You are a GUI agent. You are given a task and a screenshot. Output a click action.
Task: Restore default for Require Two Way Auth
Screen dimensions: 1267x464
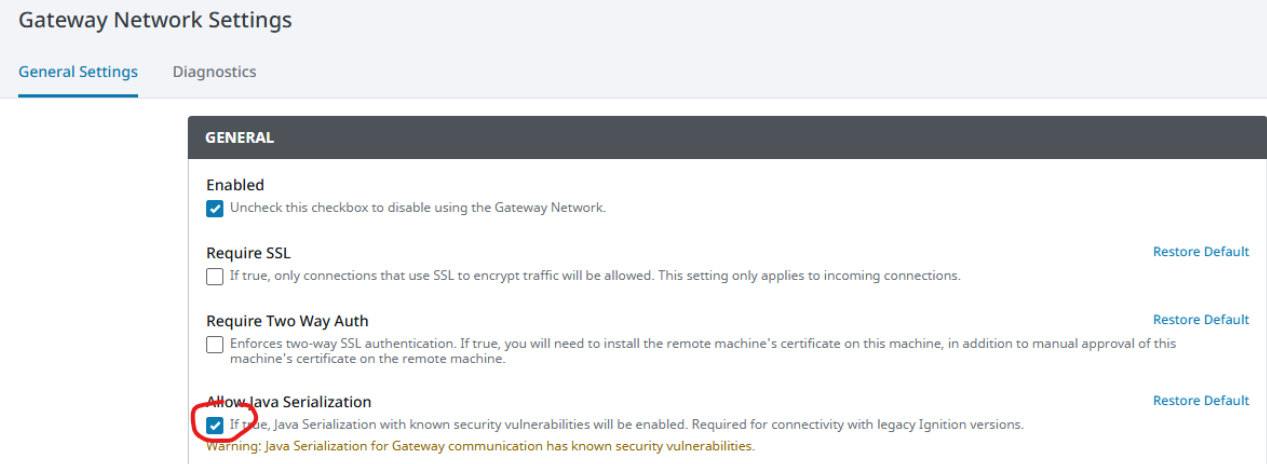1200,320
